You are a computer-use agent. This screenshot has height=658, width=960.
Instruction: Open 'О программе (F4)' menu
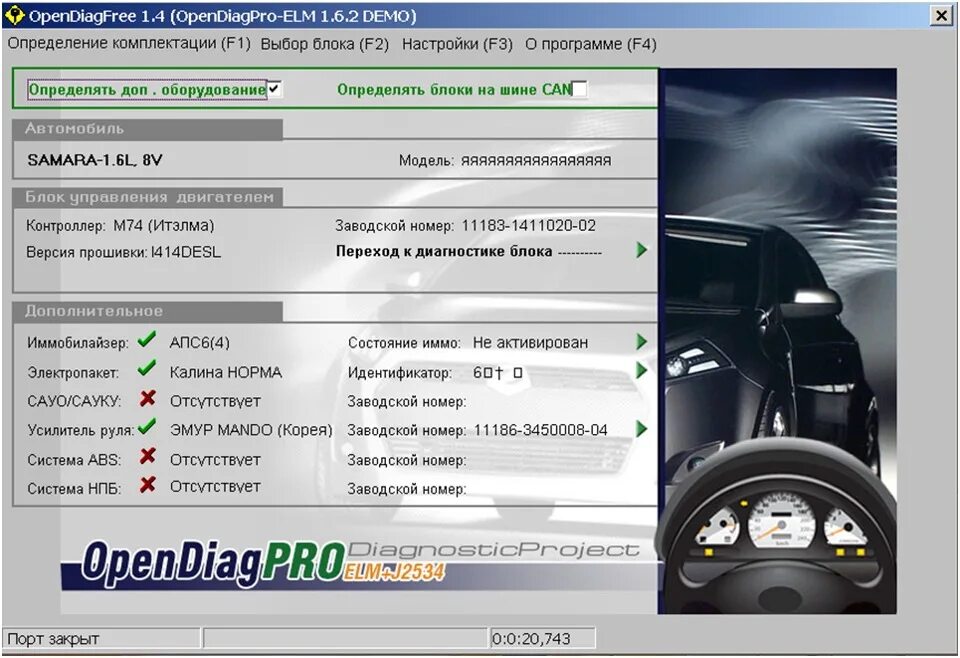click(x=591, y=44)
